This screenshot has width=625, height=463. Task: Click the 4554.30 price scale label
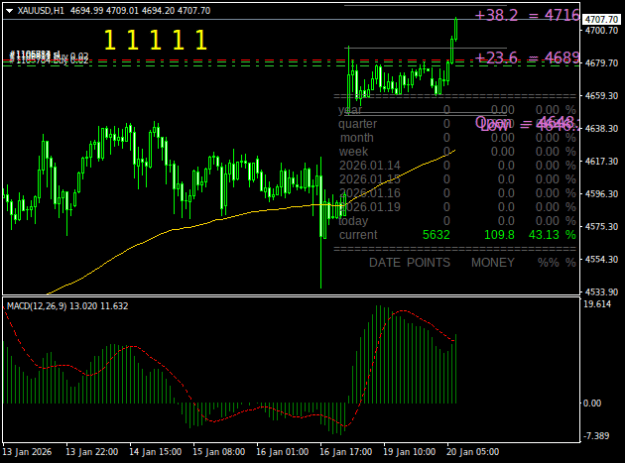click(x=601, y=259)
